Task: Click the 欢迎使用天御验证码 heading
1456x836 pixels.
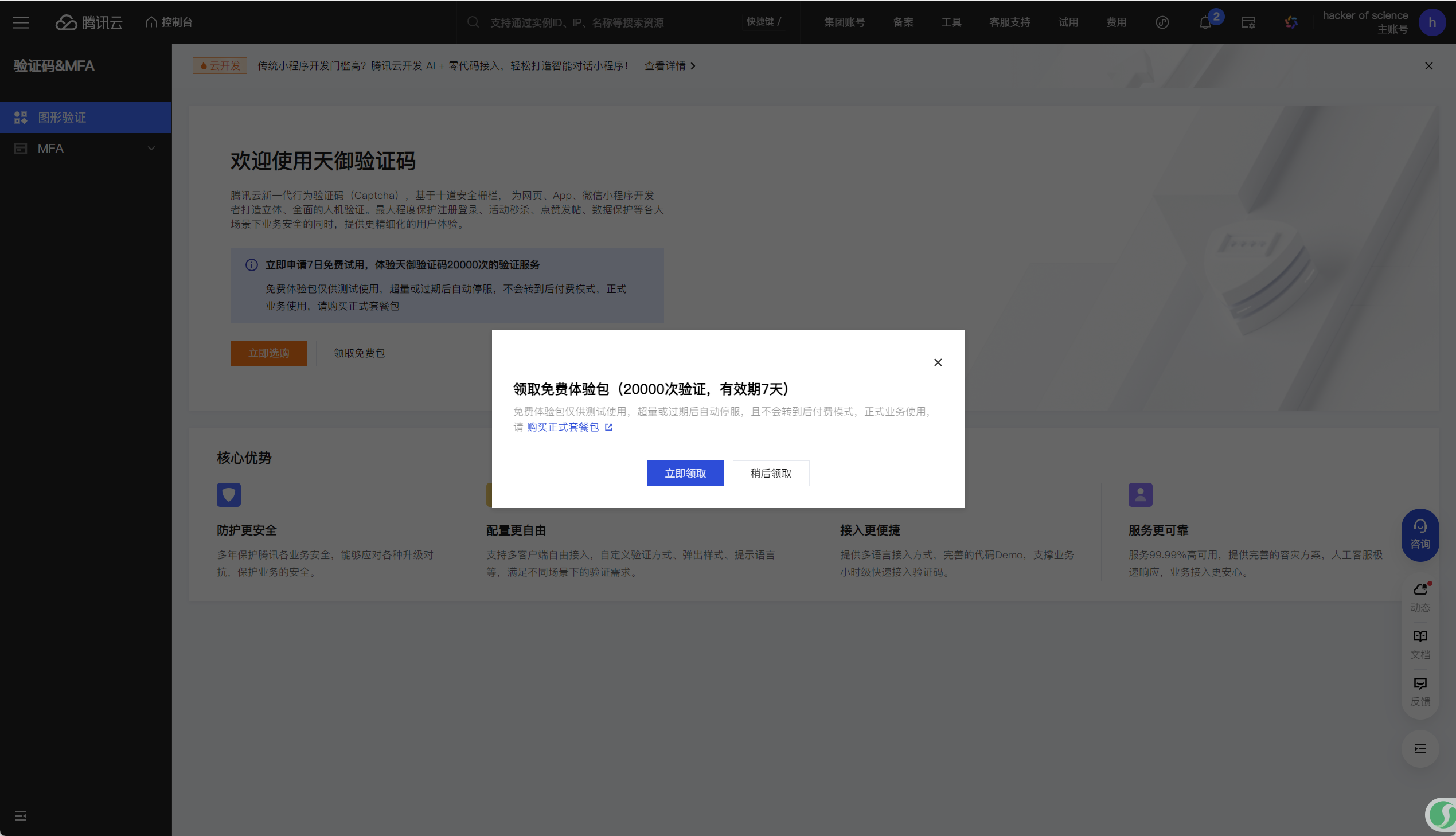Action: pyautogui.click(x=323, y=161)
